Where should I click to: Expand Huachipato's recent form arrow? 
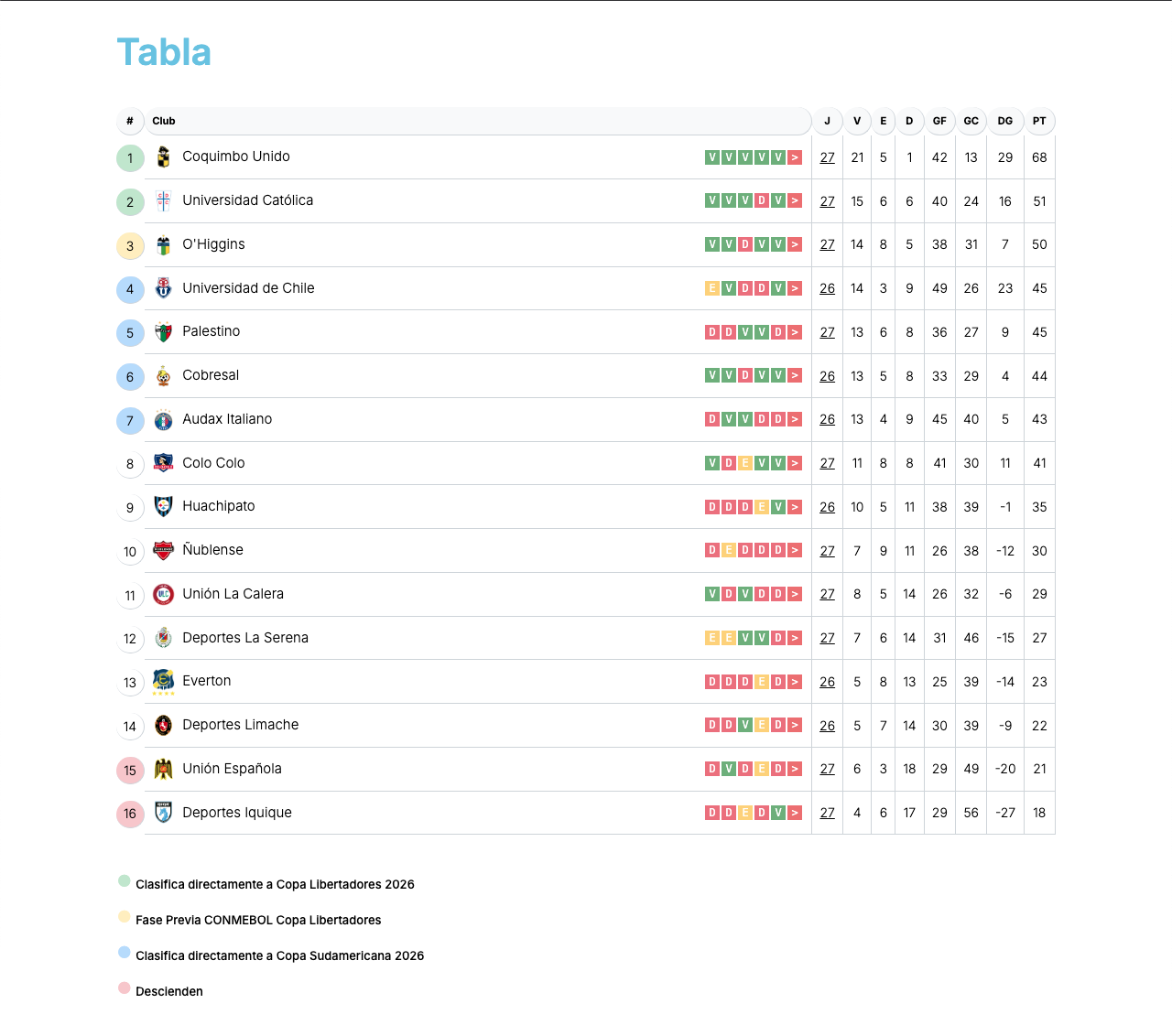point(795,507)
